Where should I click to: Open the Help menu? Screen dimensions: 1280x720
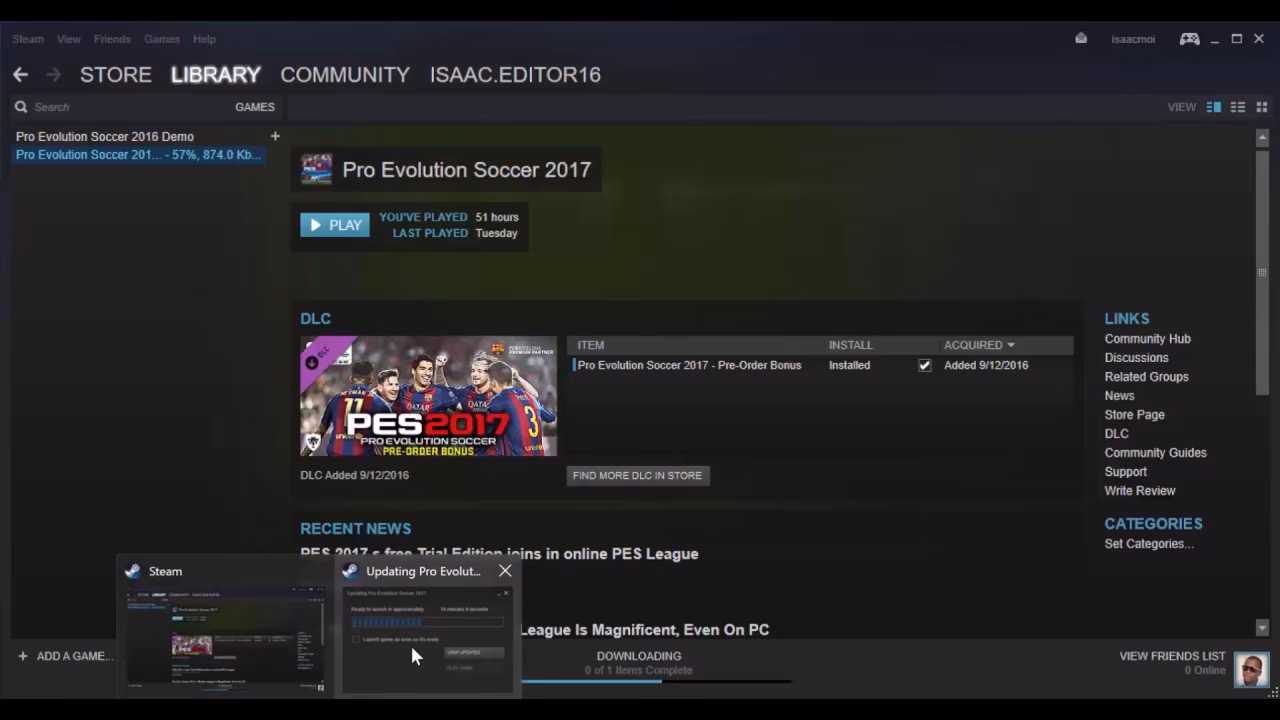coord(204,39)
